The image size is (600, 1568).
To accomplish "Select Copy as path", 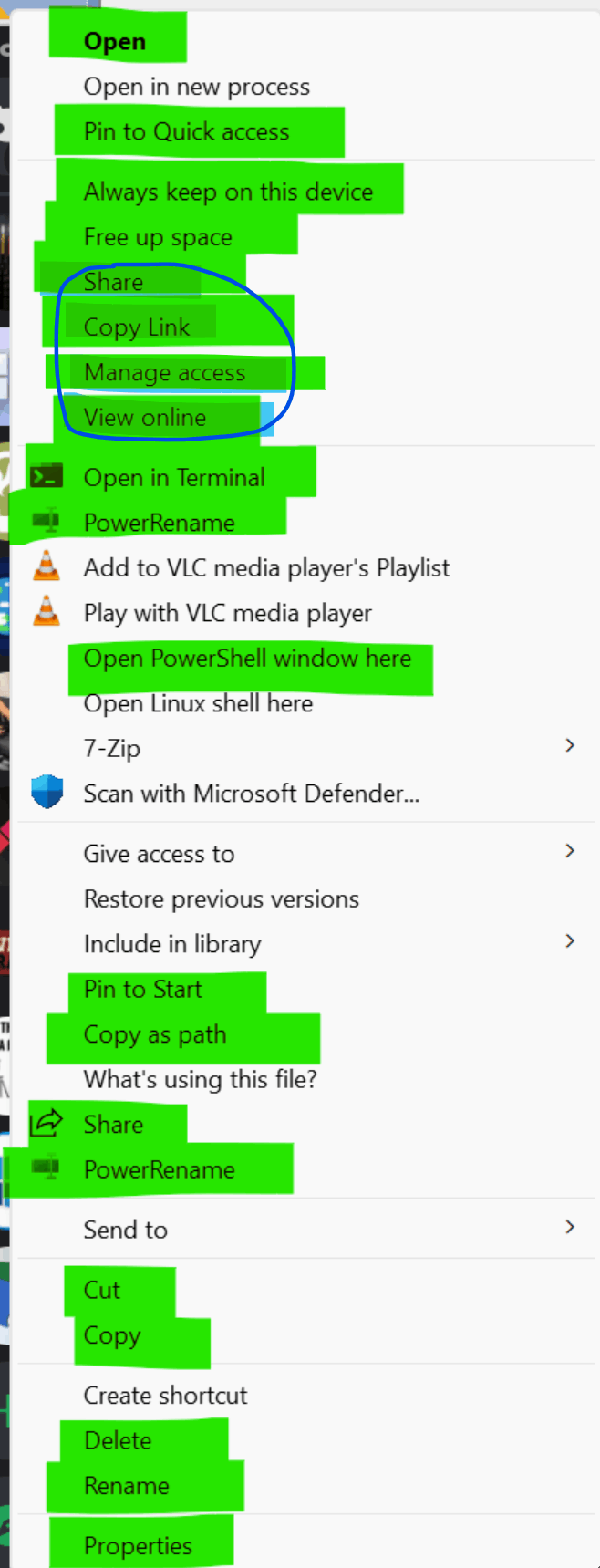I will tap(155, 1034).
